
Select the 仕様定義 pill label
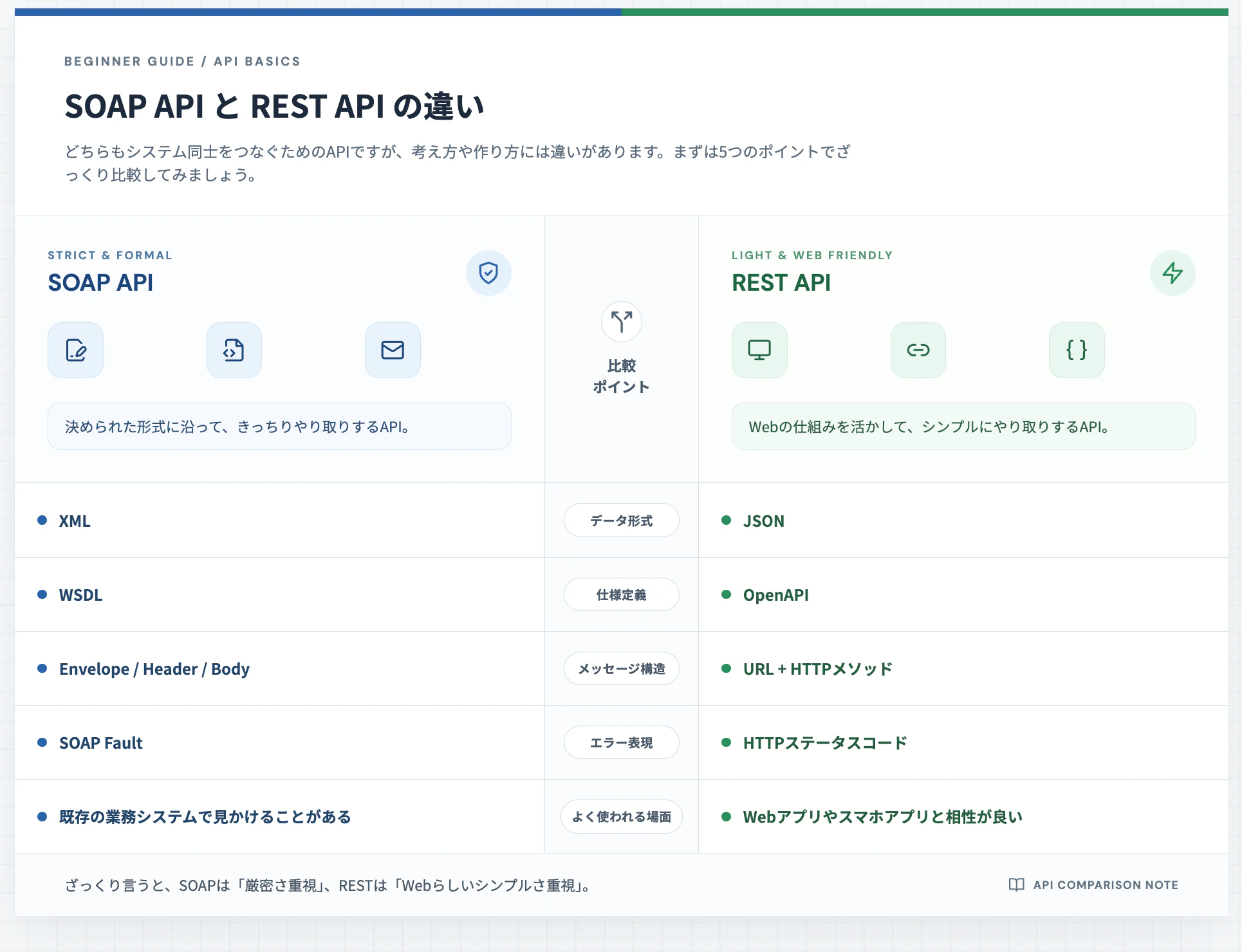point(622,594)
